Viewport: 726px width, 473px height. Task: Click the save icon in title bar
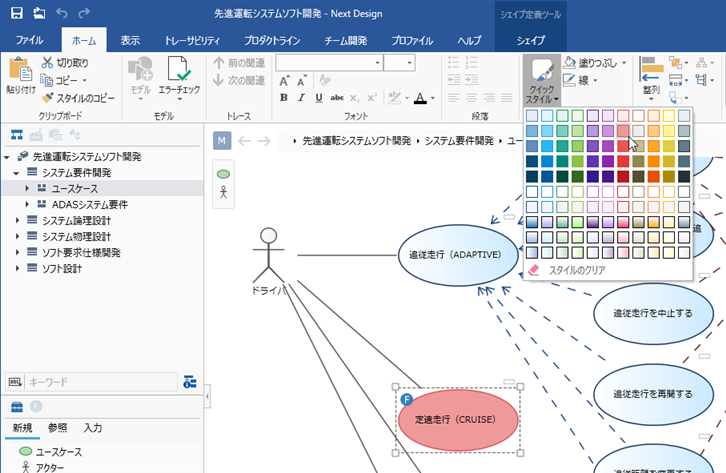coord(16,13)
